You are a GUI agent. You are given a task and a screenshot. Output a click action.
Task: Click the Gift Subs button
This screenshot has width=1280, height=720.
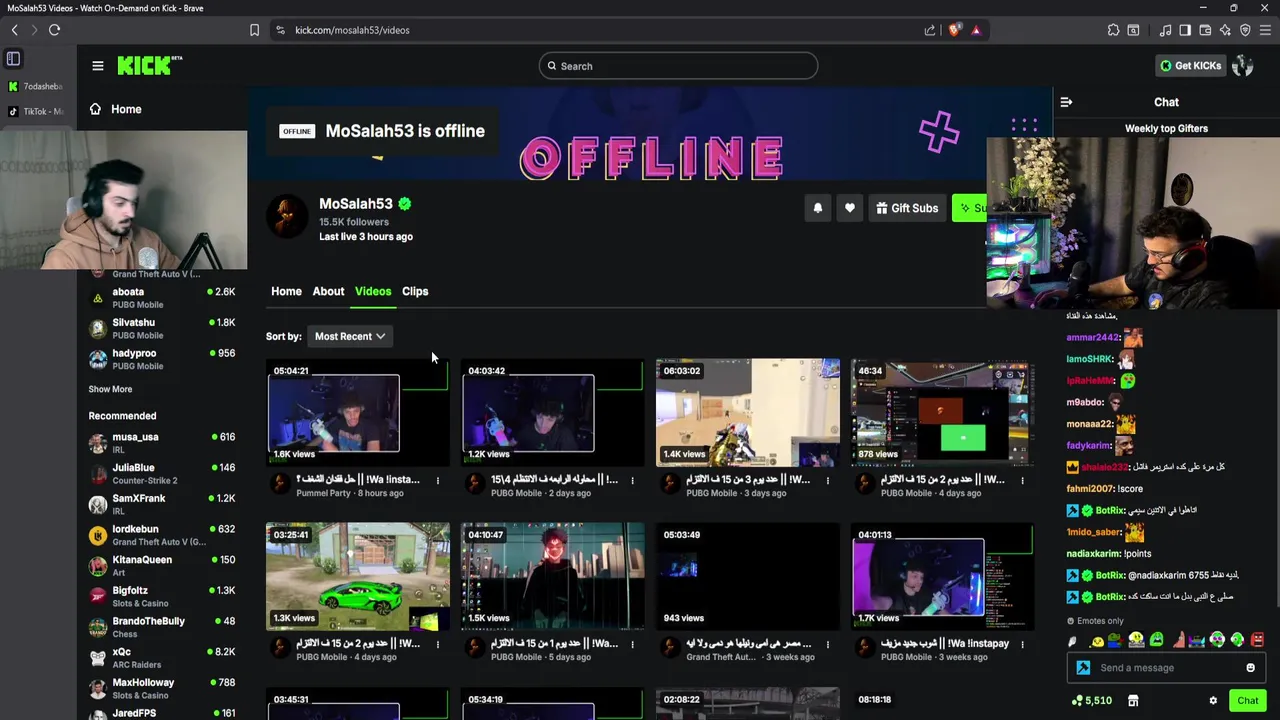907,208
